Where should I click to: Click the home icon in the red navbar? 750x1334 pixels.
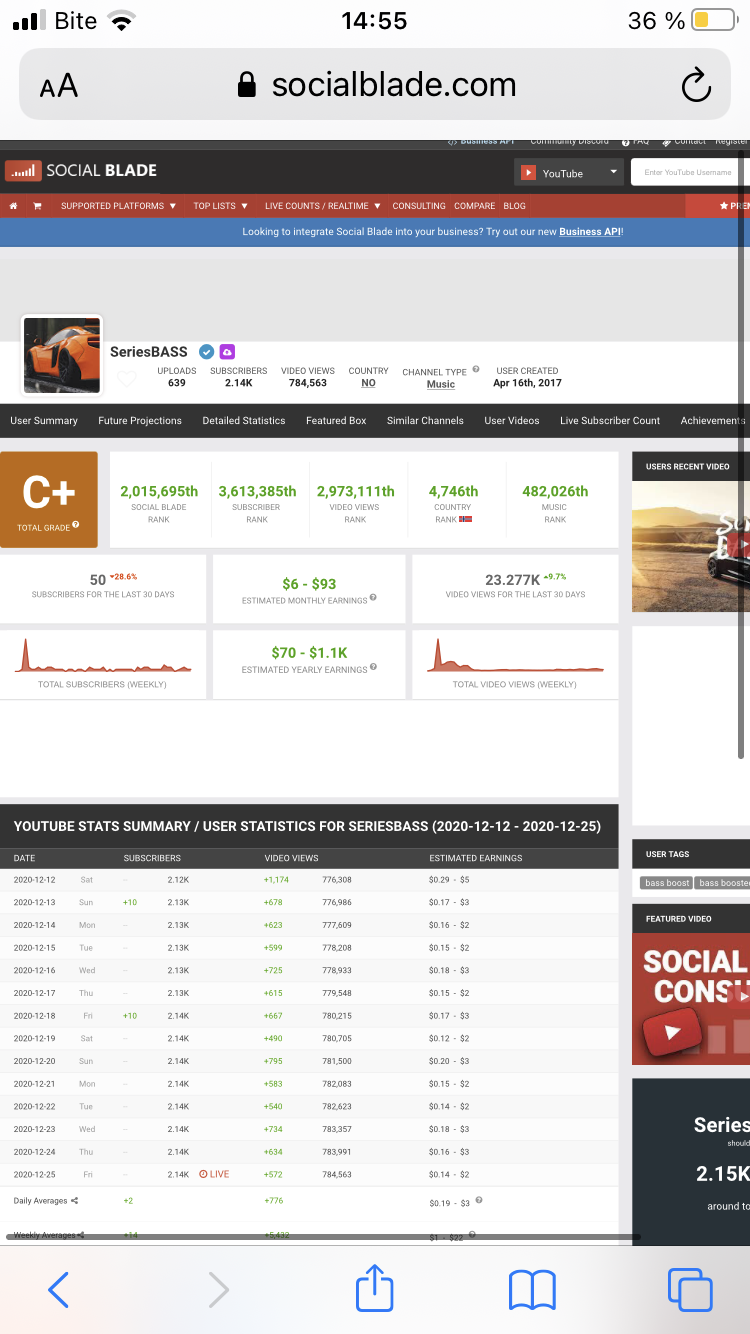(x=14, y=206)
